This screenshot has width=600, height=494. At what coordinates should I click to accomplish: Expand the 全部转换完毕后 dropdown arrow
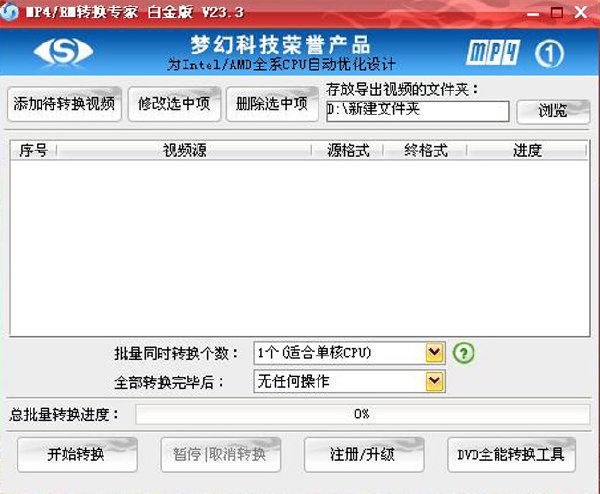coord(435,381)
